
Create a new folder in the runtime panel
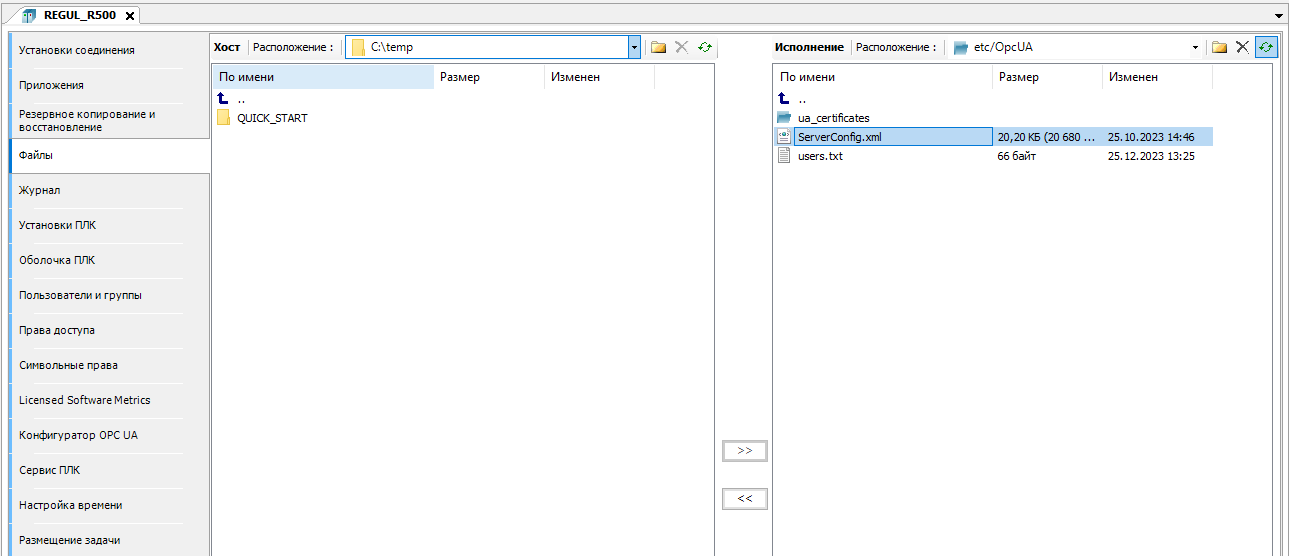[1219, 47]
